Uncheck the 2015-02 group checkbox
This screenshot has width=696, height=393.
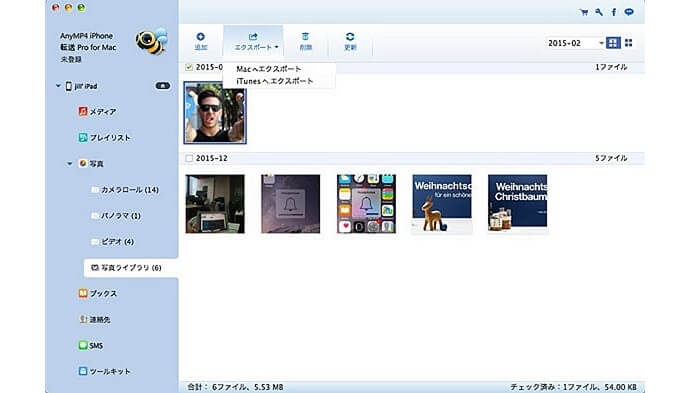(189, 67)
